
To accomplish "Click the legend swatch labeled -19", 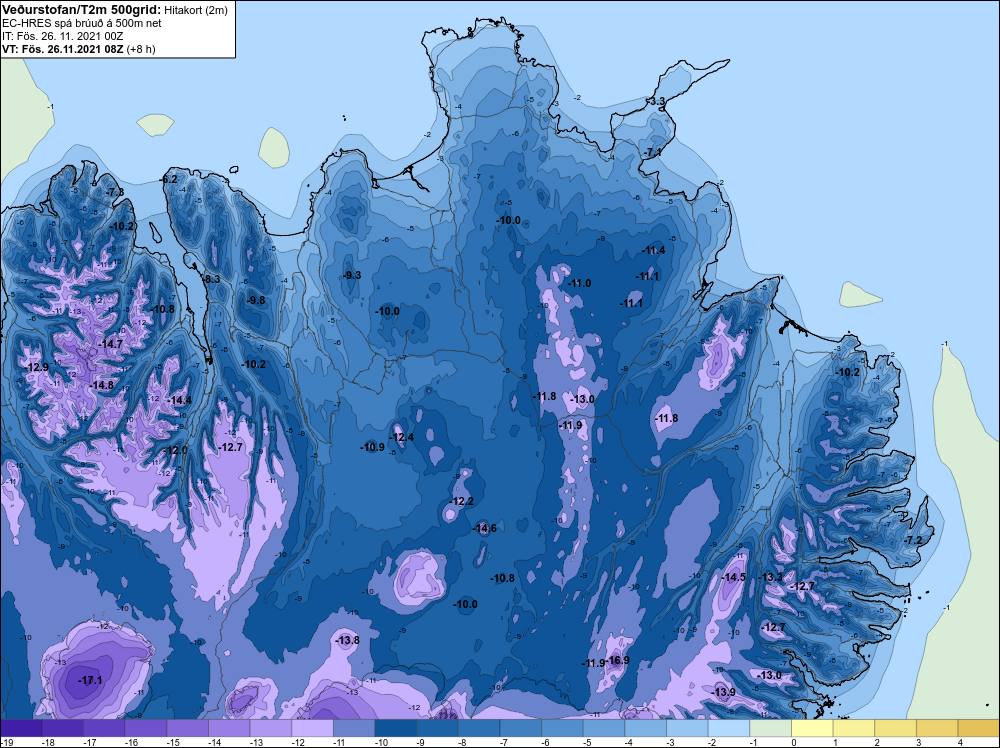I will 21,728.
